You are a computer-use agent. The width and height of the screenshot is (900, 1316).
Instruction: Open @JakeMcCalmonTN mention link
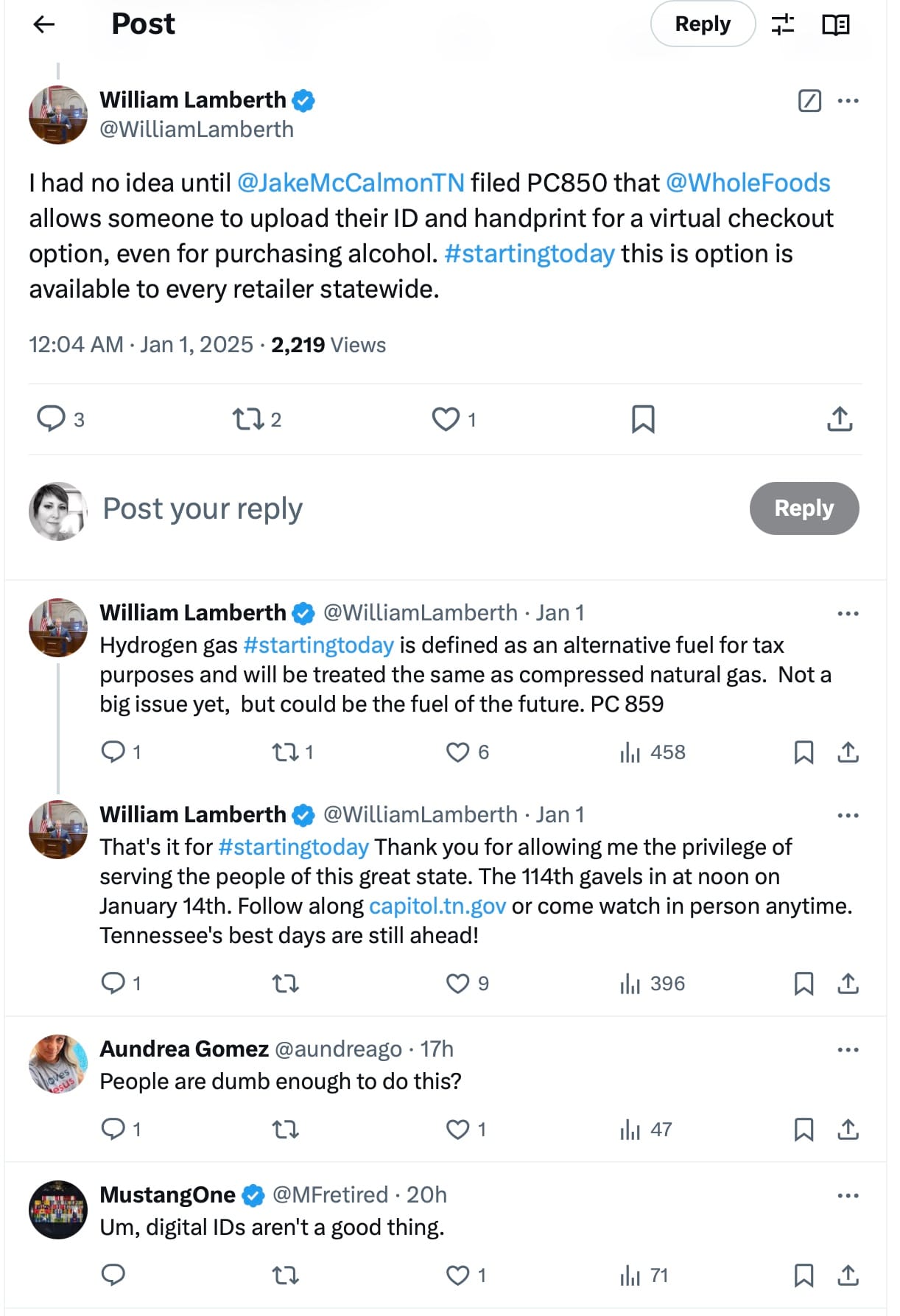click(351, 183)
